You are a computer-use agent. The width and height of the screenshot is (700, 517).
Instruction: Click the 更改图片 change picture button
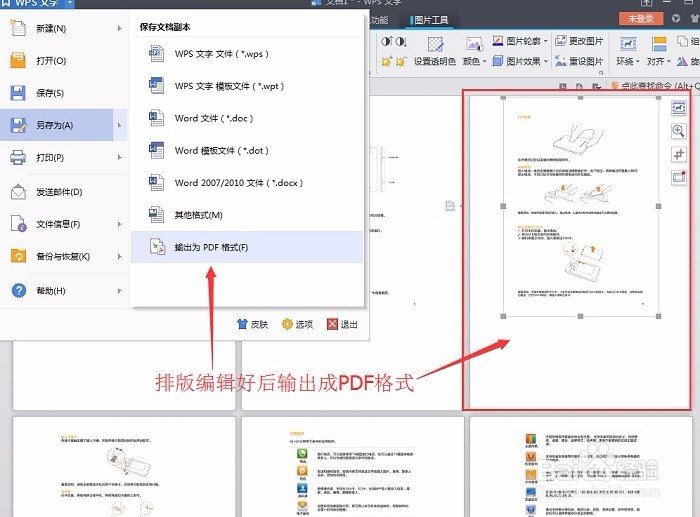pyautogui.click(x=579, y=41)
